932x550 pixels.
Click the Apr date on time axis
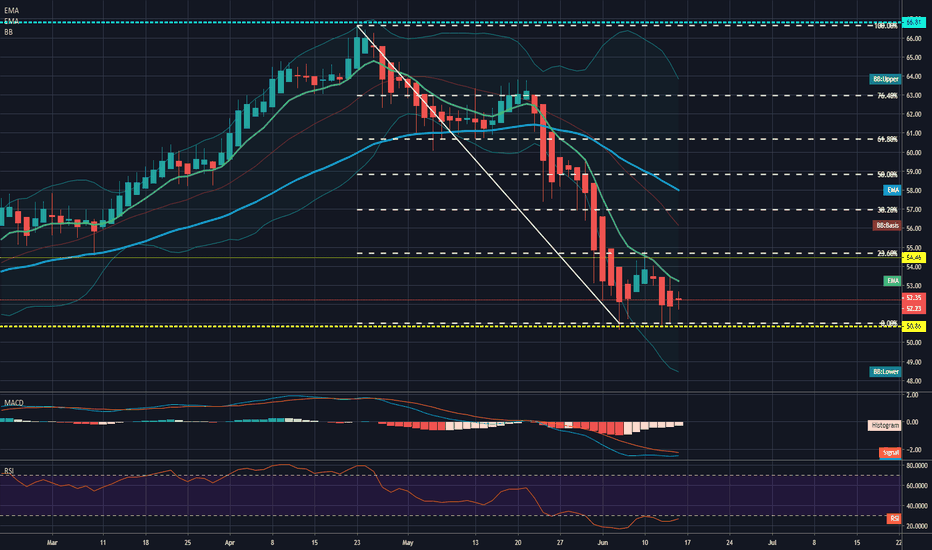click(x=230, y=542)
